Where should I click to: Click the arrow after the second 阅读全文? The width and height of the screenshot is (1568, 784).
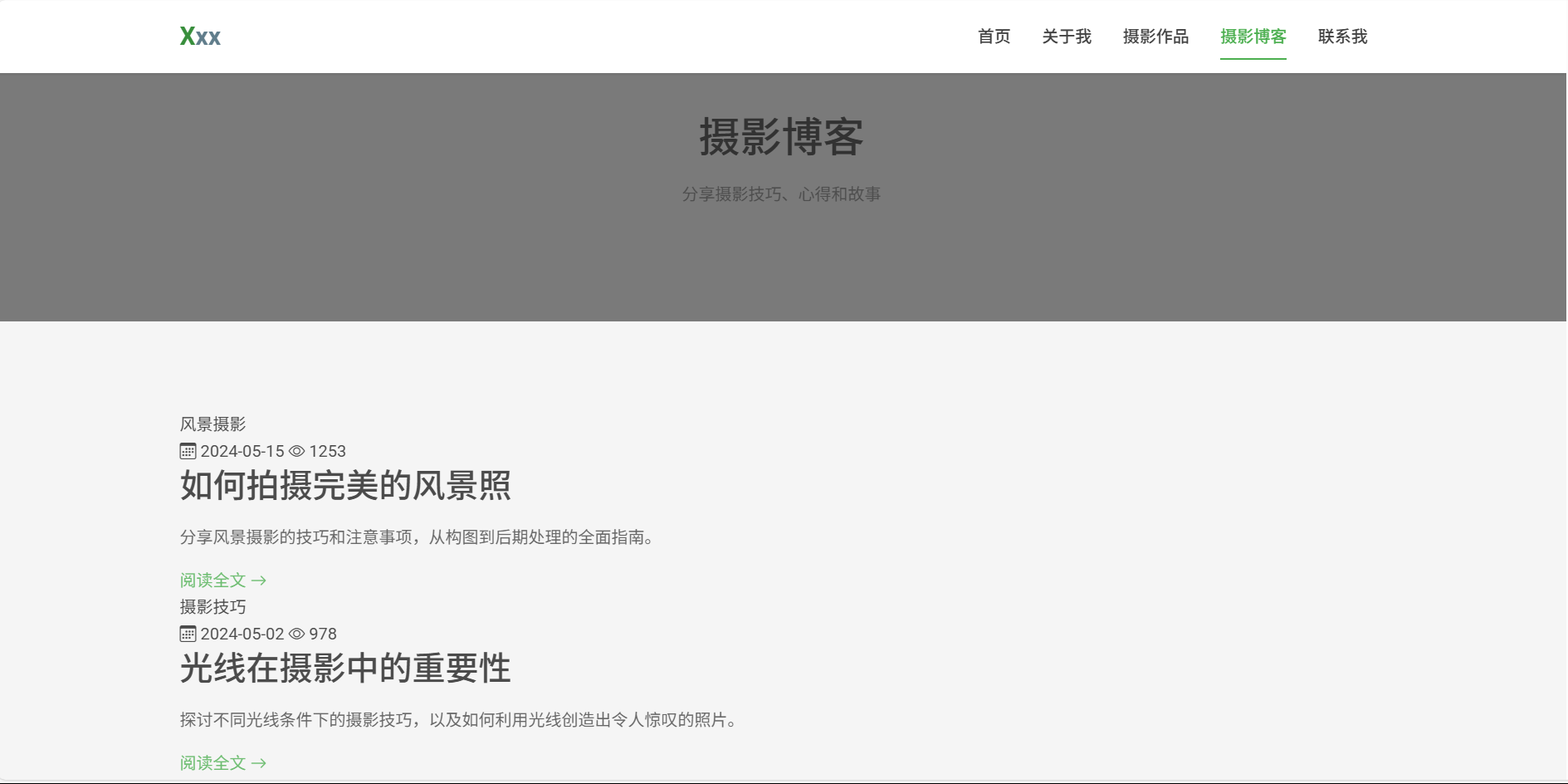tap(259, 763)
